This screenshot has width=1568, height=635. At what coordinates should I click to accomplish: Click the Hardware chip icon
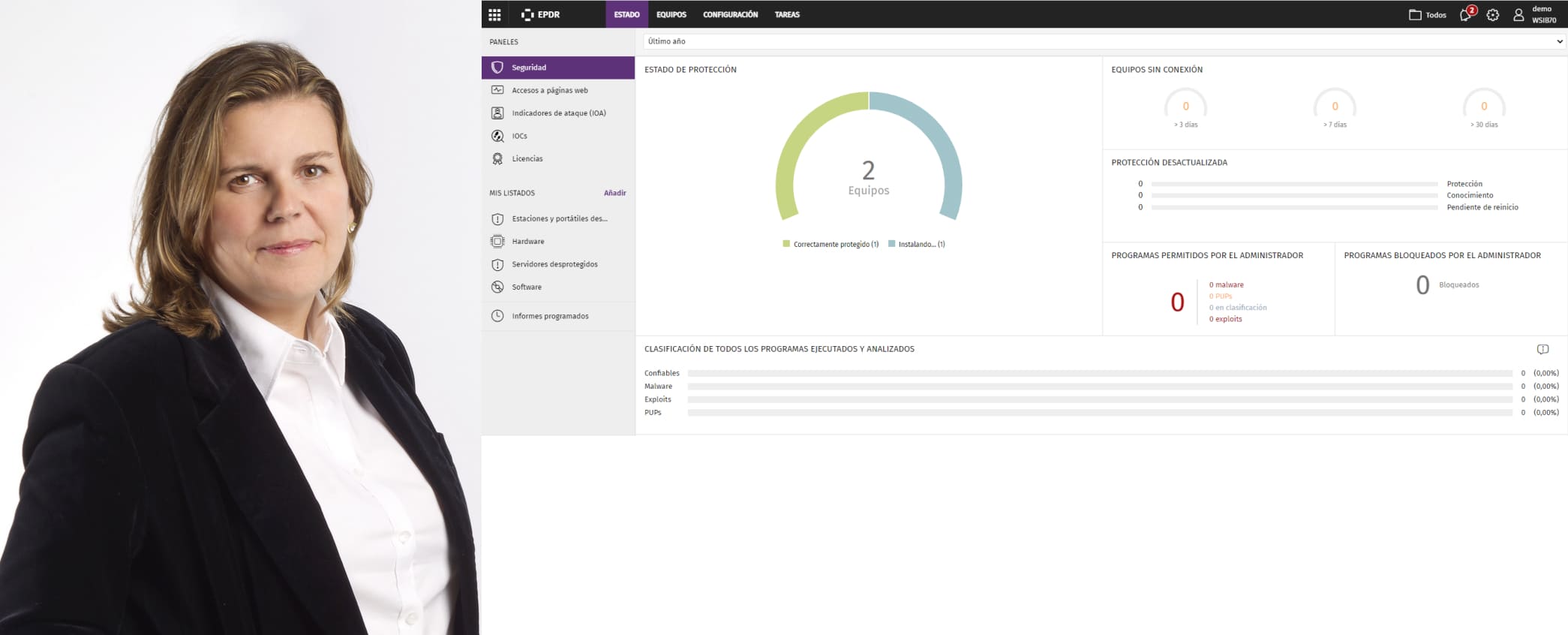(497, 242)
